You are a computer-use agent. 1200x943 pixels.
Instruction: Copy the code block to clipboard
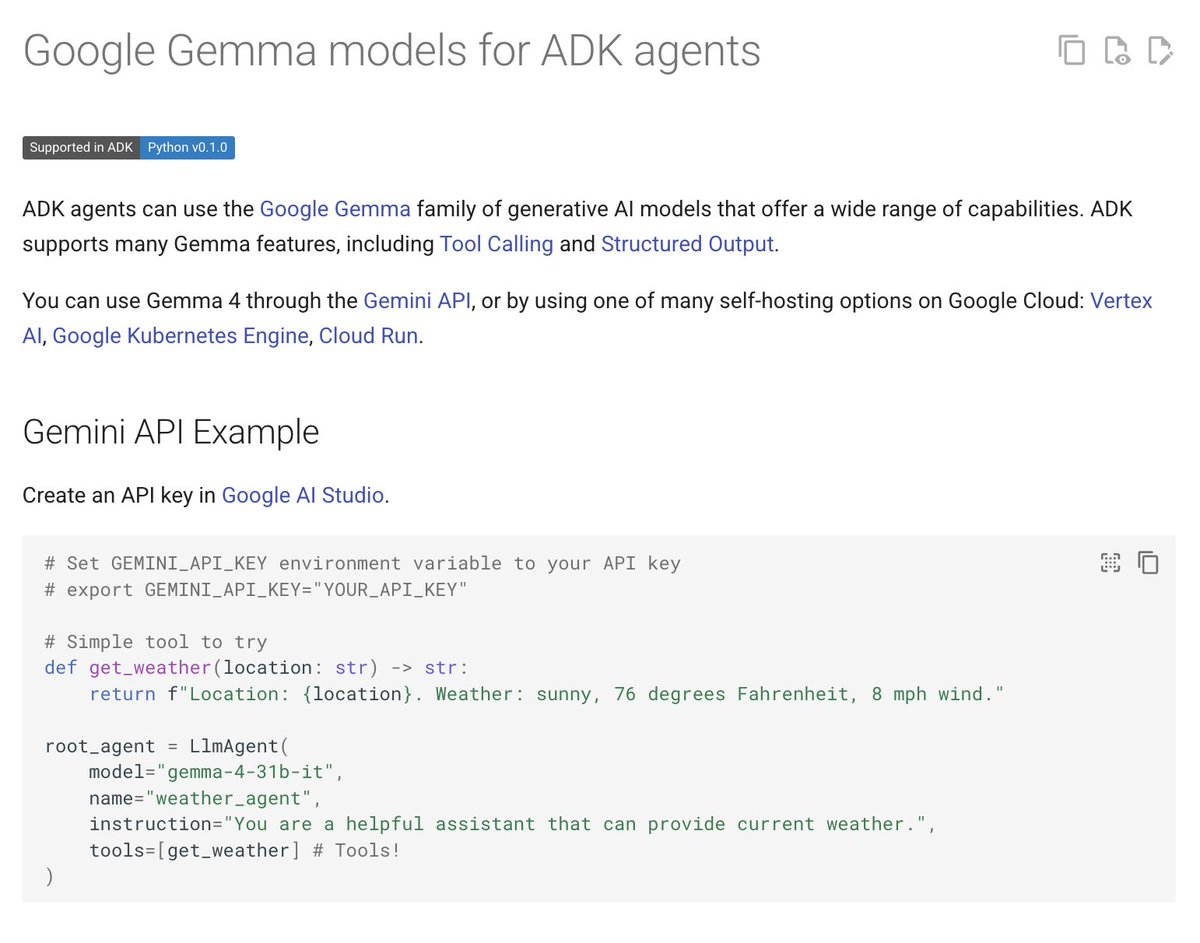pos(1149,563)
